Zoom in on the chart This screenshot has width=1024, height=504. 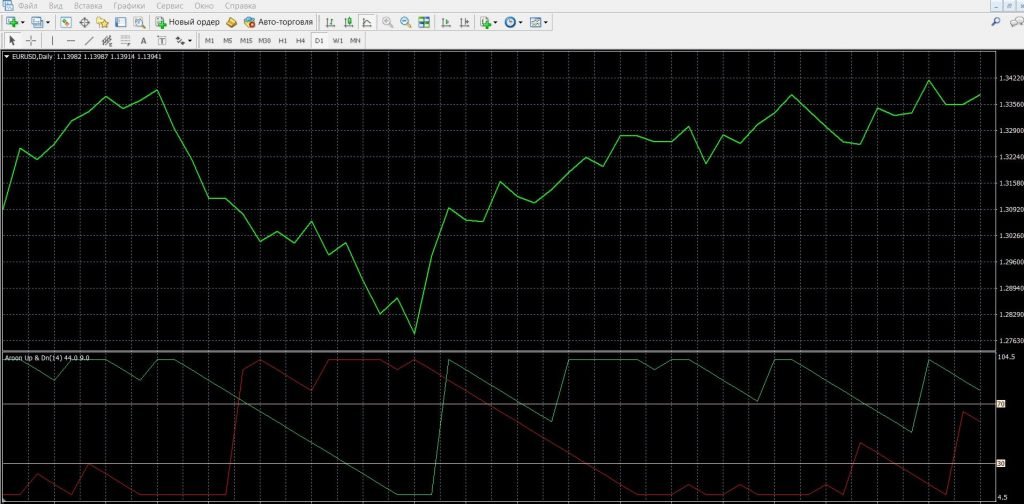pos(387,21)
